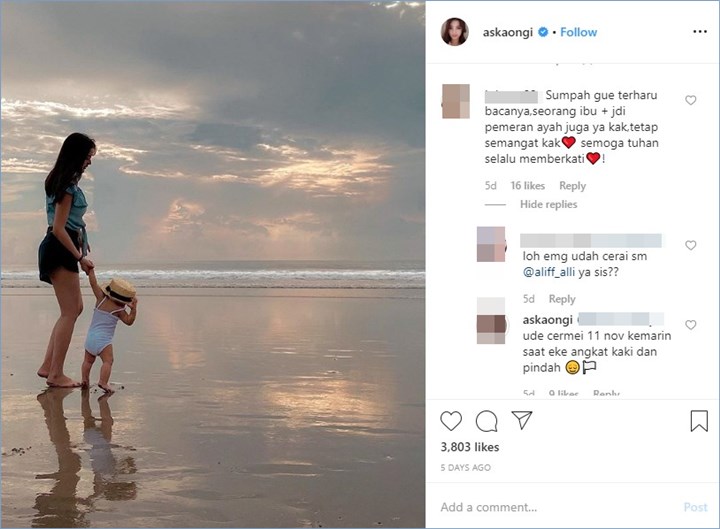The width and height of the screenshot is (720, 529).
Task: Open the @aliff_alli mention link
Action: click(558, 272)
